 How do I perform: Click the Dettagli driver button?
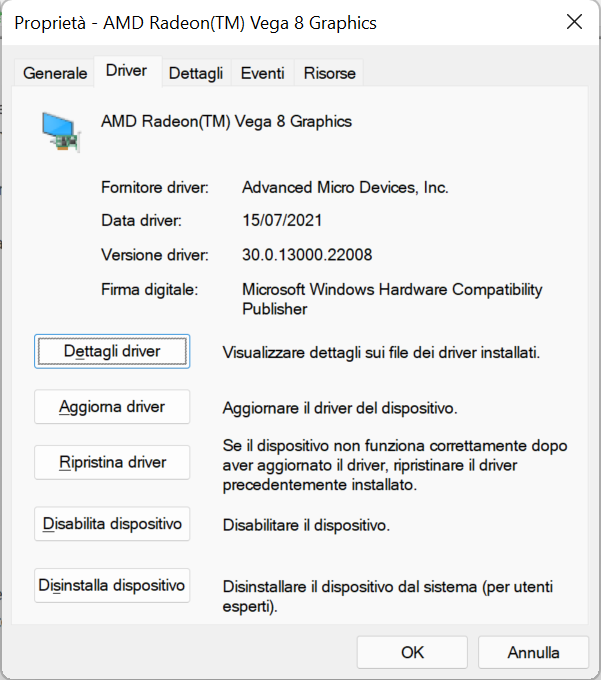click(112, 351)
